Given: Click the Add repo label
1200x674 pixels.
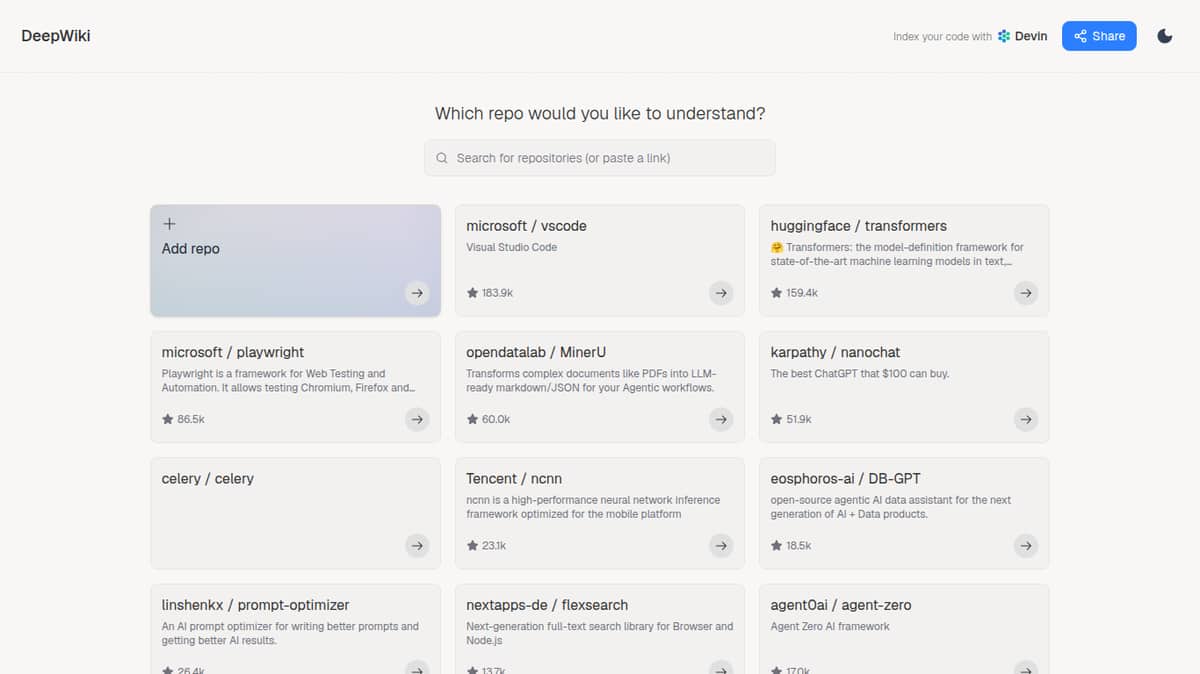Looking at the screenshot, I should coord(191,249).
